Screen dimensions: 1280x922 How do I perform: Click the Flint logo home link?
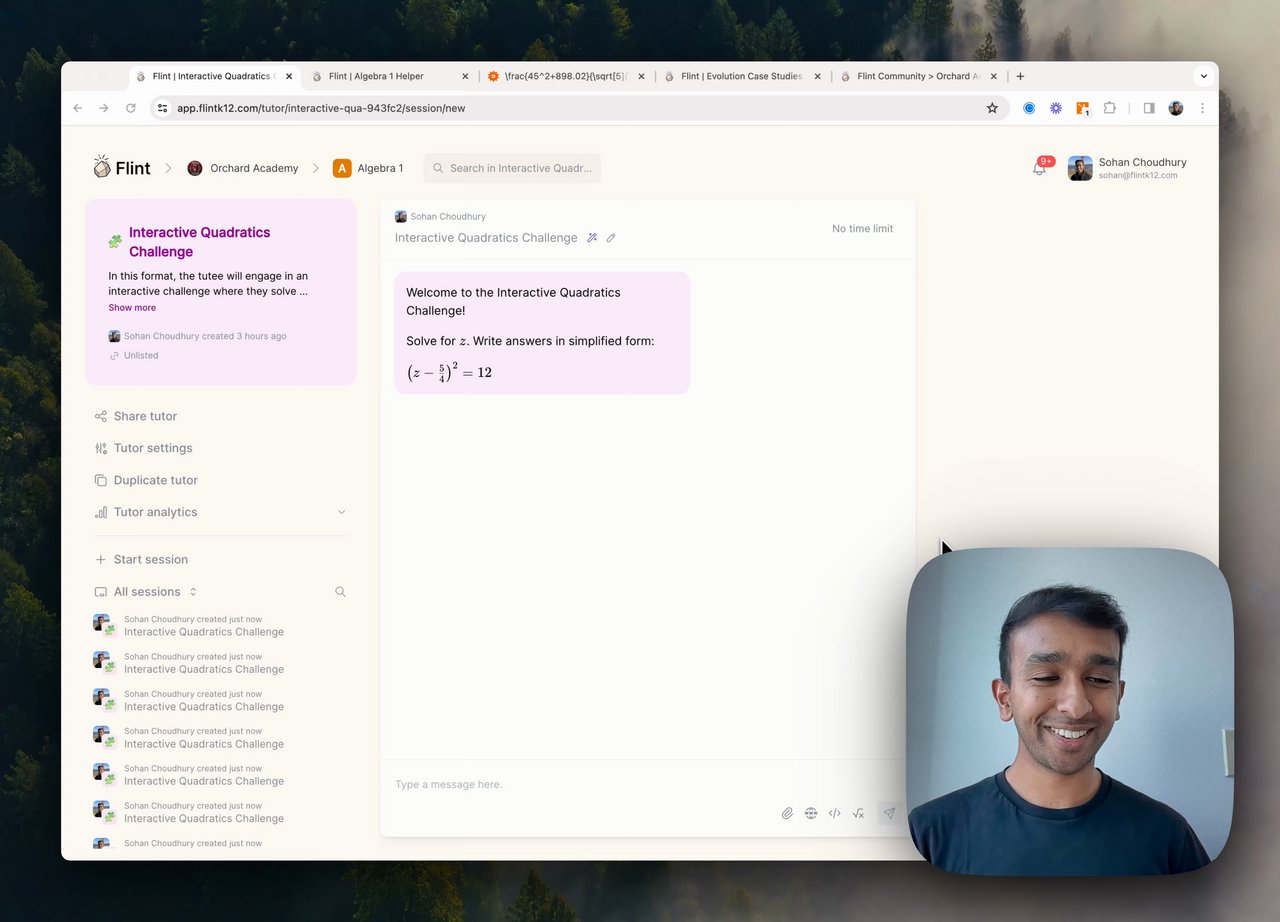pyautogui.click(x=121, y=168)
